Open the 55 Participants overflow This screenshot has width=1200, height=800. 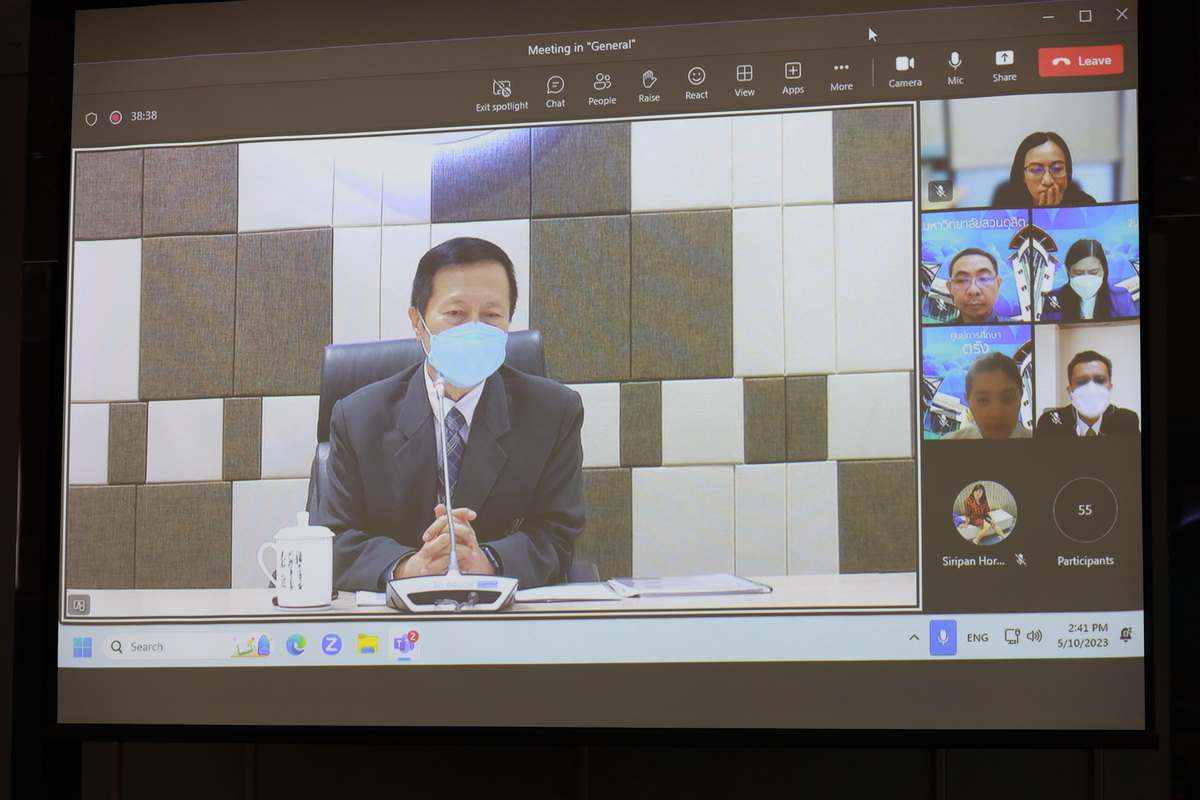tap(1085, 511)
